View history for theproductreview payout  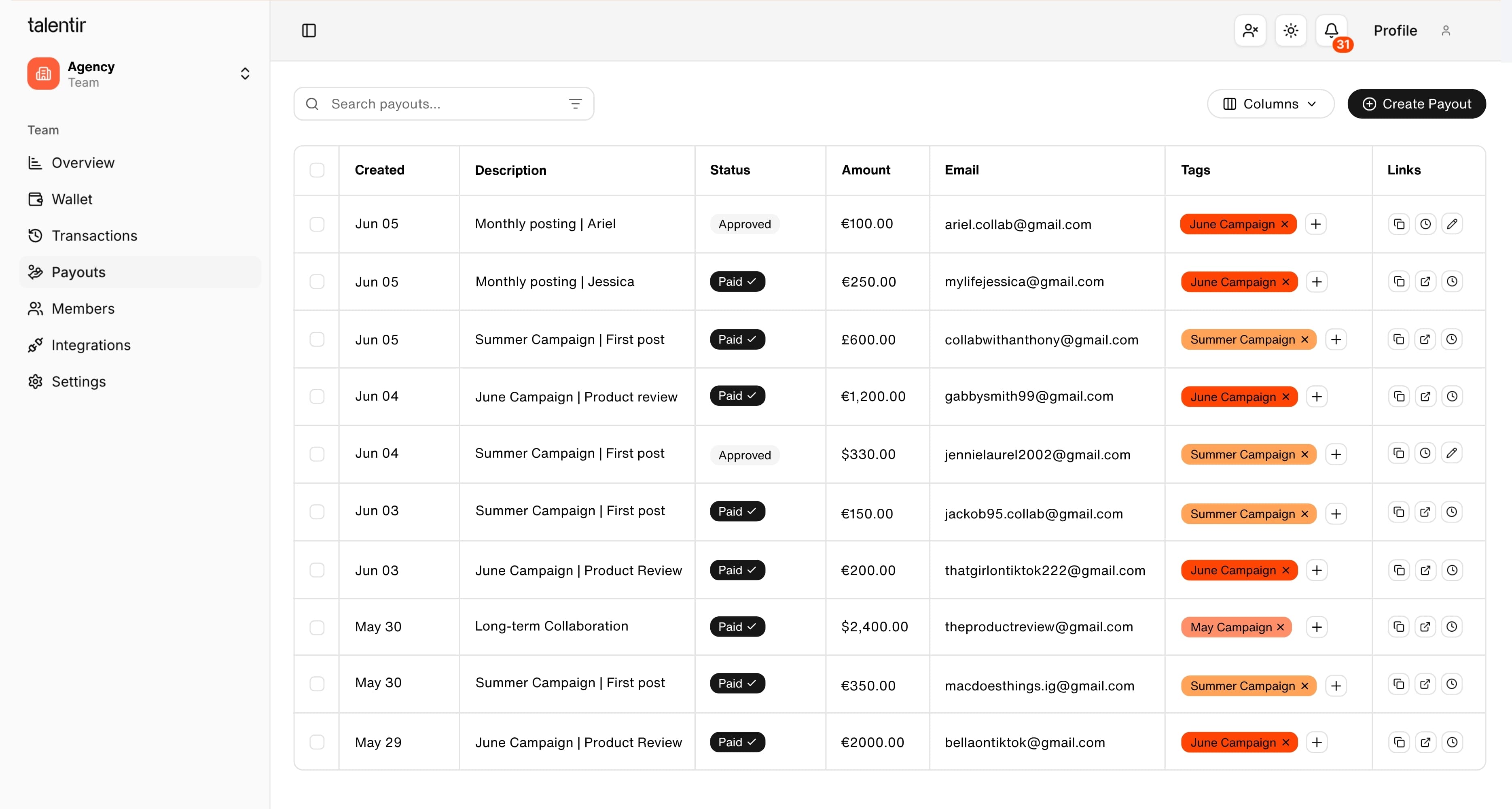1452,626
